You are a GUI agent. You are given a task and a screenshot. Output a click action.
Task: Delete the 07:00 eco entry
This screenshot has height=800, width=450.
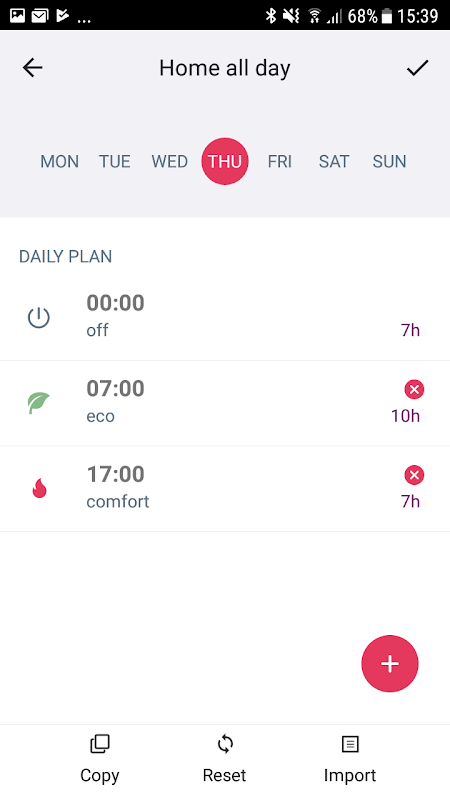[x=414, y=390]
